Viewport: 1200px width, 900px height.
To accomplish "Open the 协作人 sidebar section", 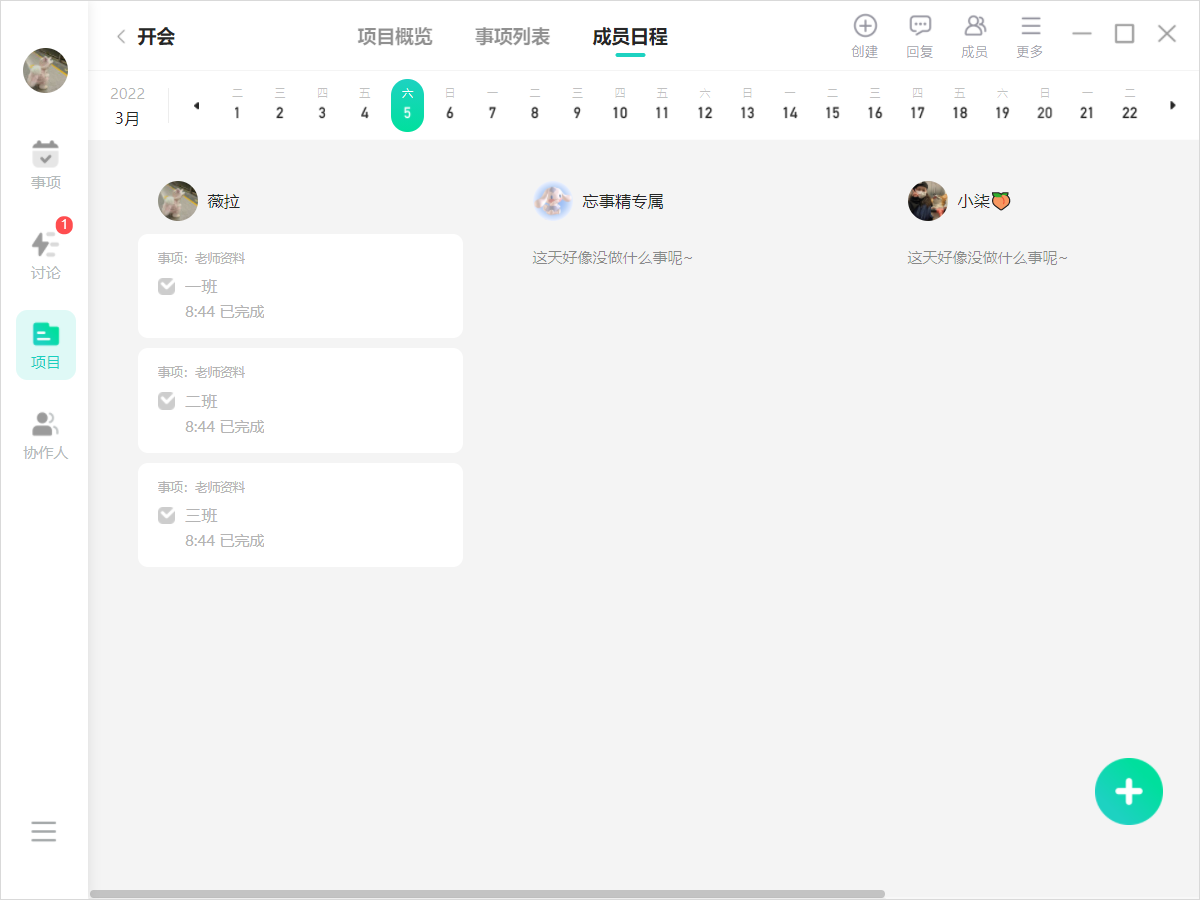I will (45, 435).
